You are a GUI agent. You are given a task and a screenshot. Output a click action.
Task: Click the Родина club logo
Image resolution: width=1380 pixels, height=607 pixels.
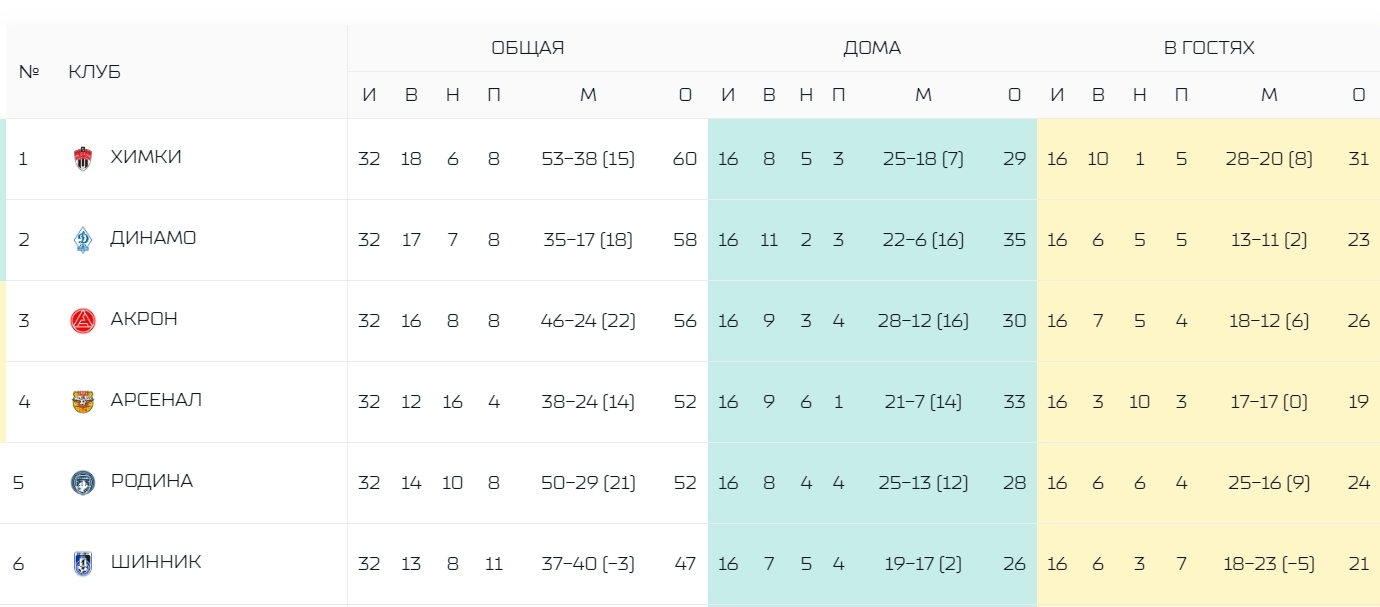83,482
